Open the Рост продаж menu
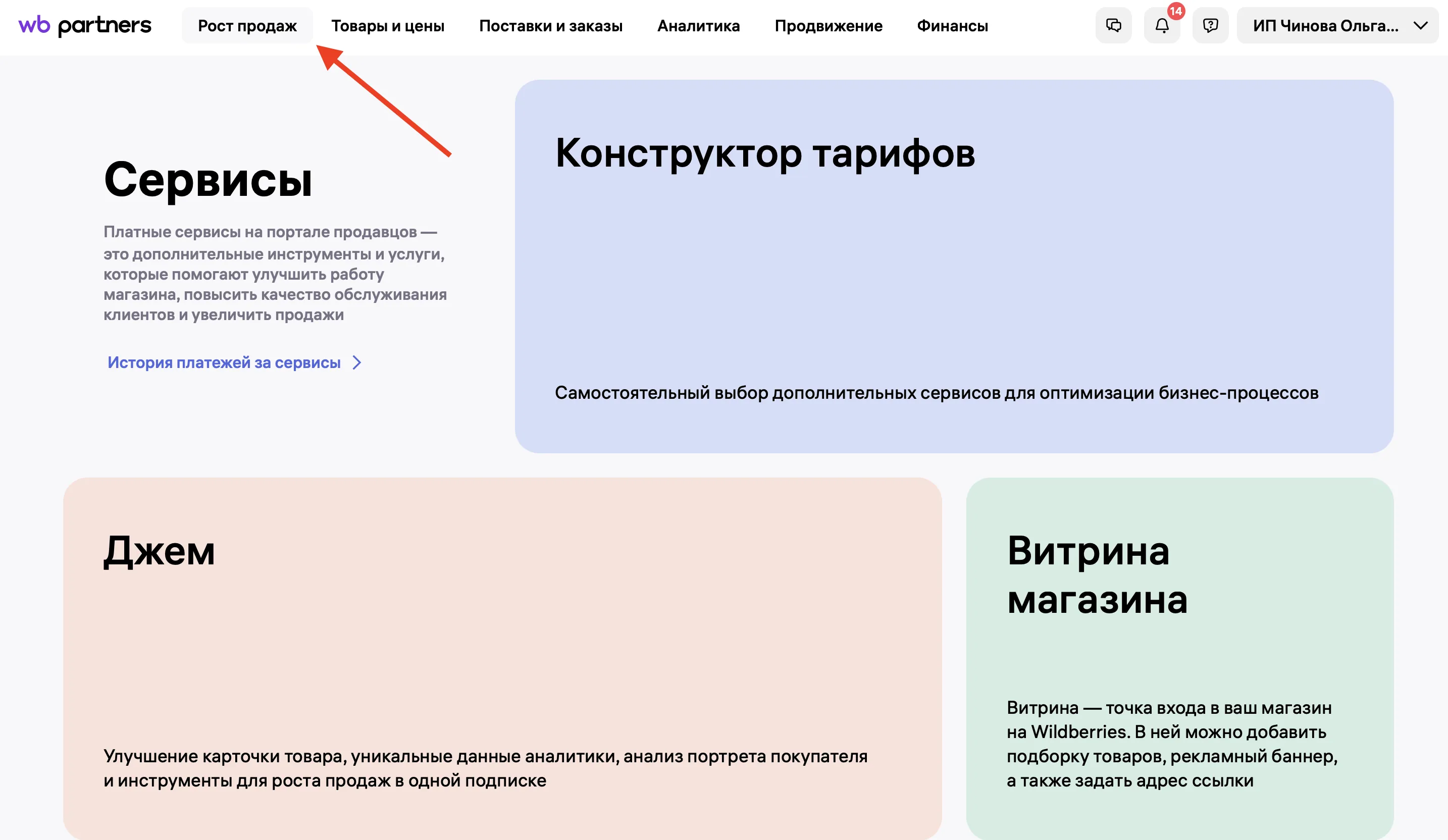The image size is (1448, 840). tap(247, 26)
